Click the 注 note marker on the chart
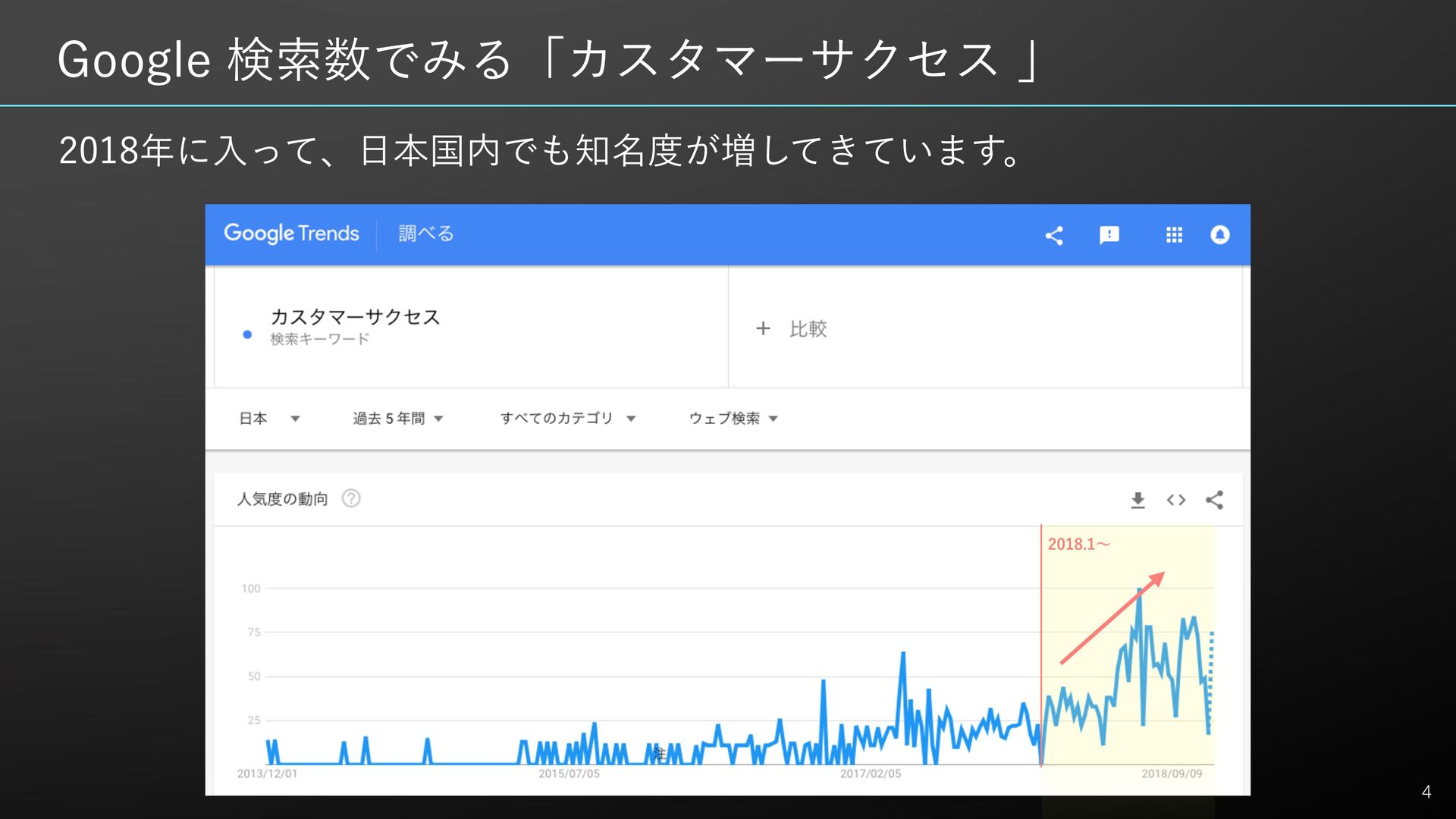This screenshot has width=1456, height=819. [x=659, y=754]
